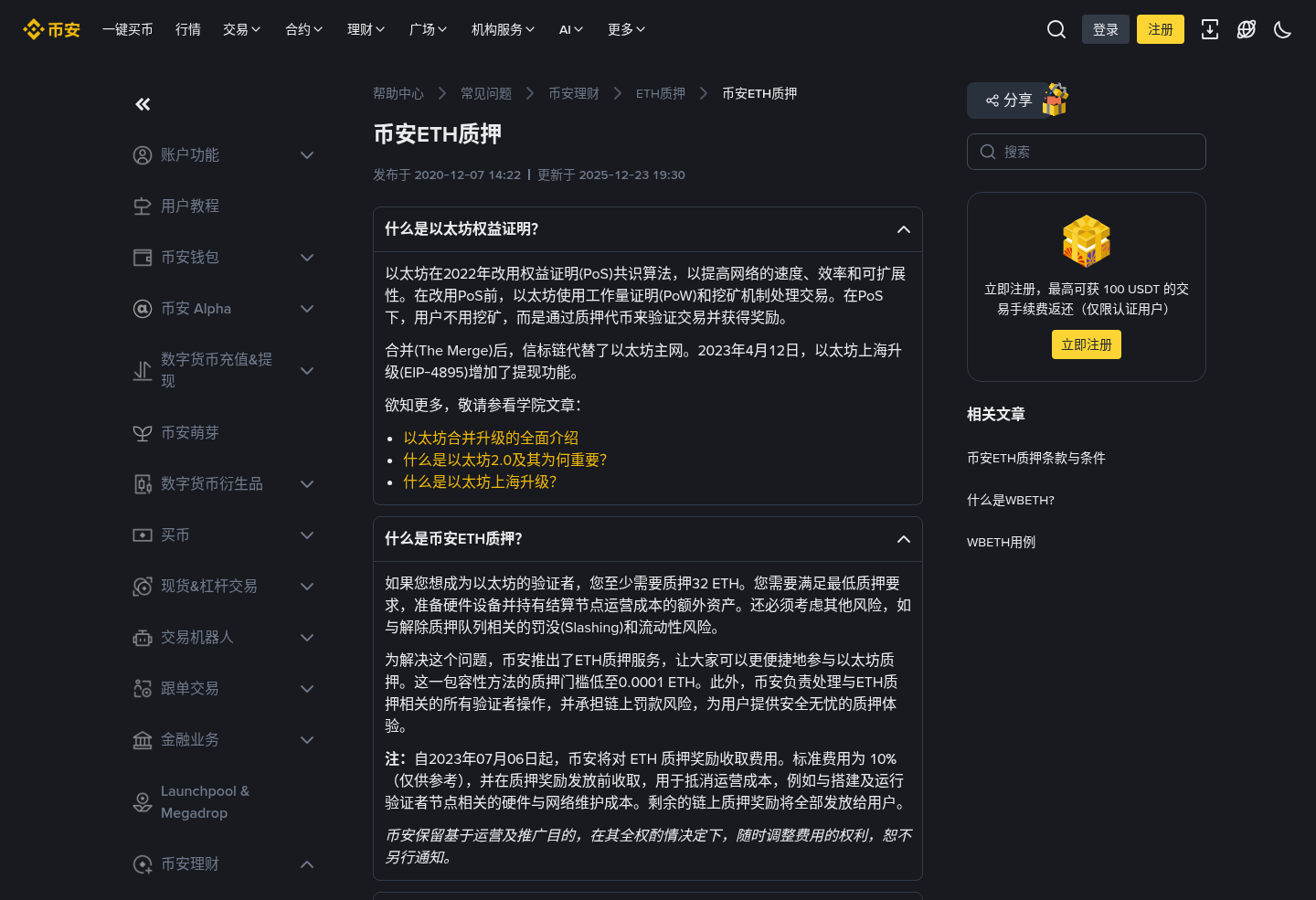Viewport: 1316px width, 900px height.
Task: Open the language globe icon
Action: [x=1247, y=29]
